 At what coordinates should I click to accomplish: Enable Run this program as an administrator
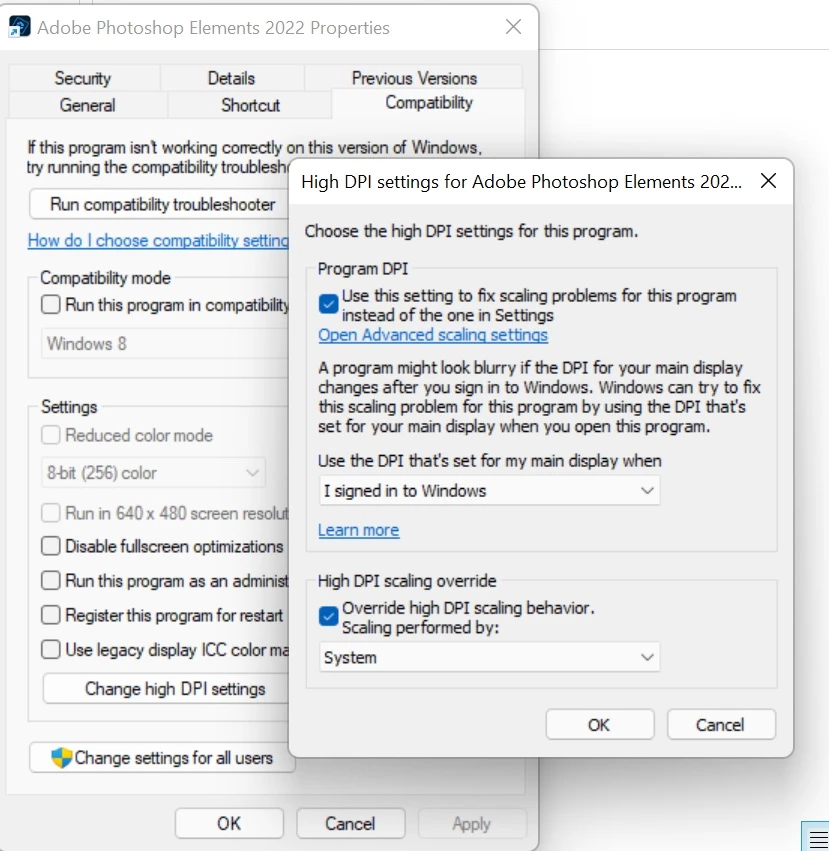tap(50, 581)
